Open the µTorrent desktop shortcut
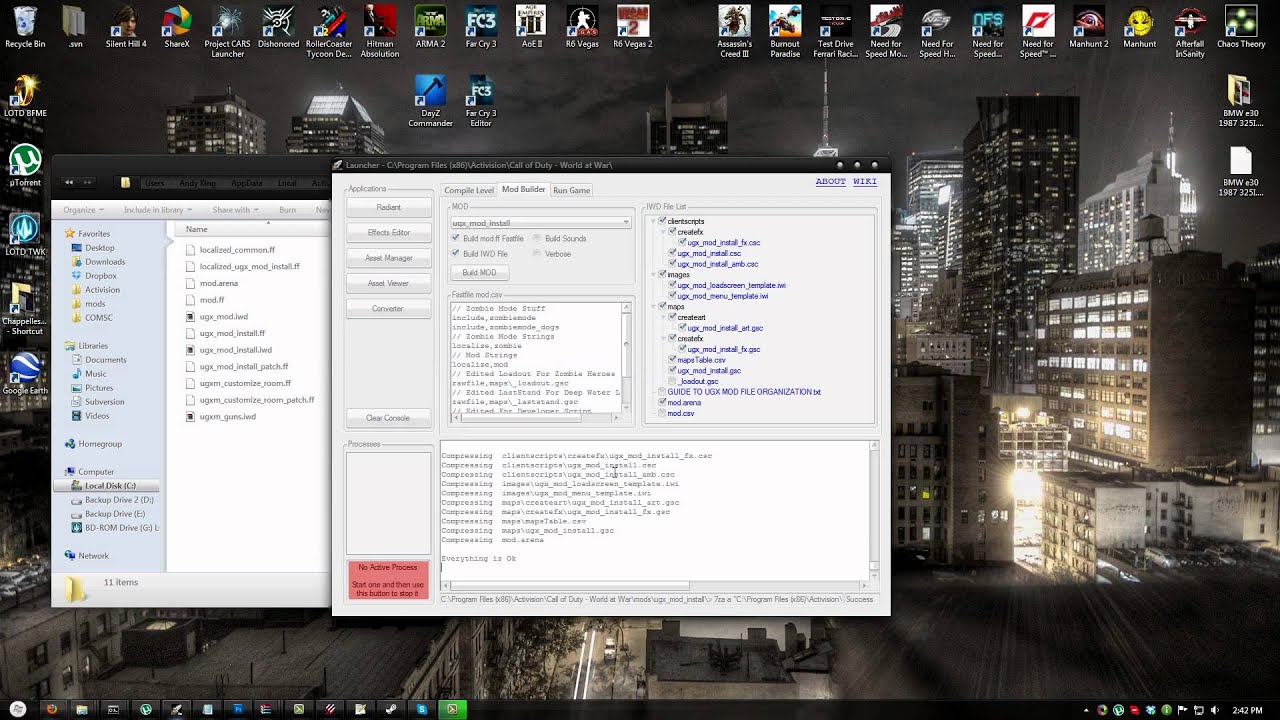This screenshot has width=1280, height=720. point(25,166)
